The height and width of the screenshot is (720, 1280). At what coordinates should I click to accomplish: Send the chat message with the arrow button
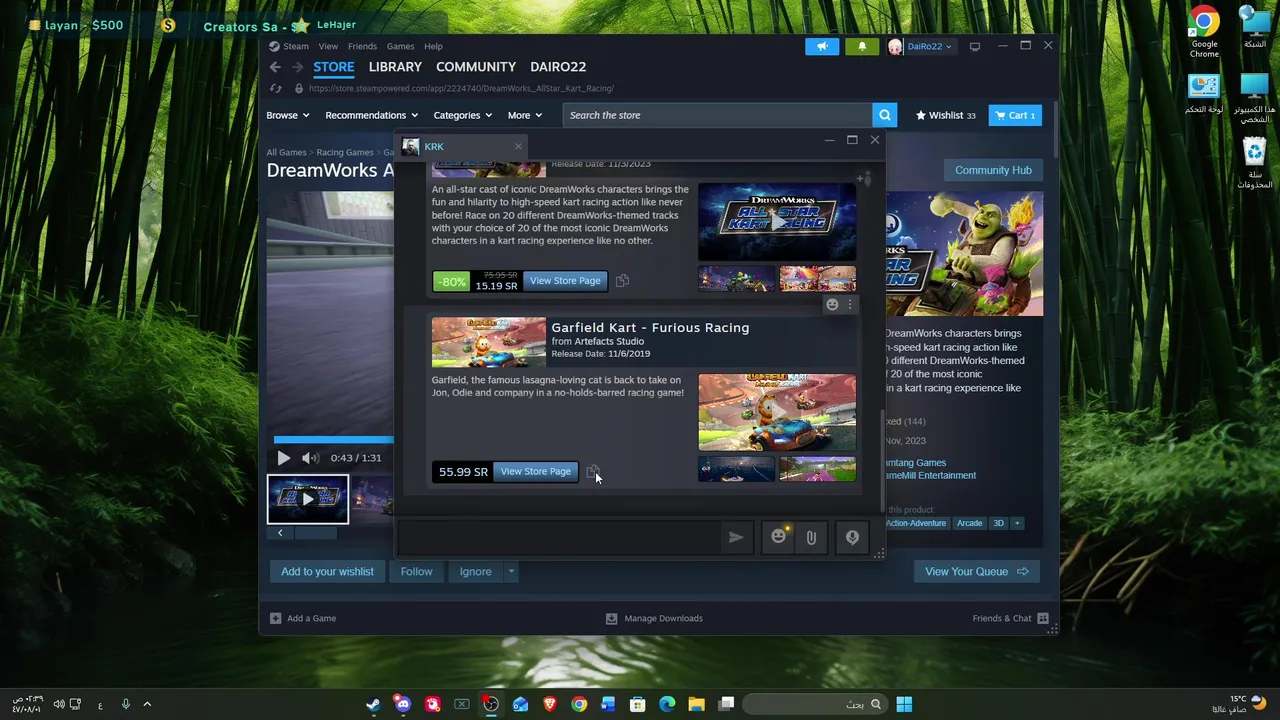point(736,537)
